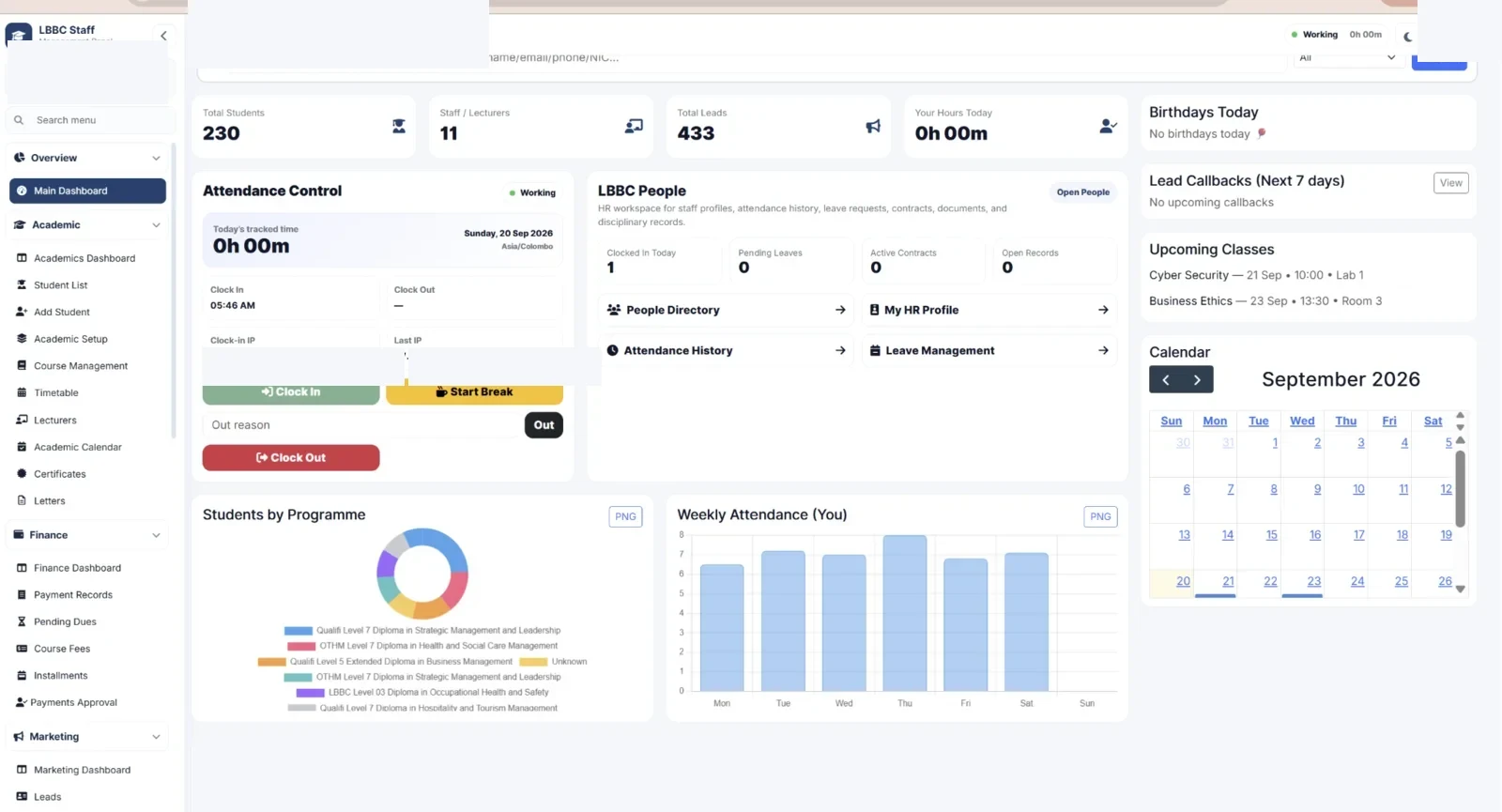Screen dimensions: 1502x812
Task: Click the Course Fees money icon
Action: coord(22,649)
